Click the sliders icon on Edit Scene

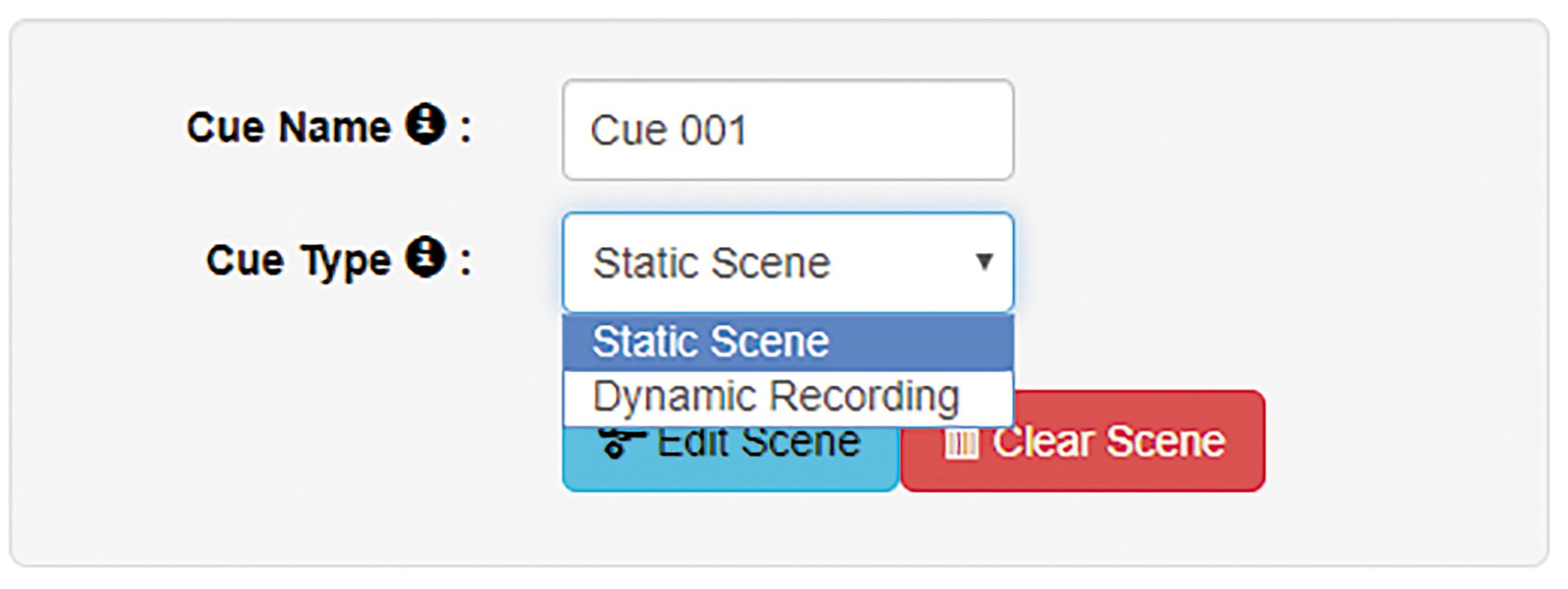pos(621,442)
